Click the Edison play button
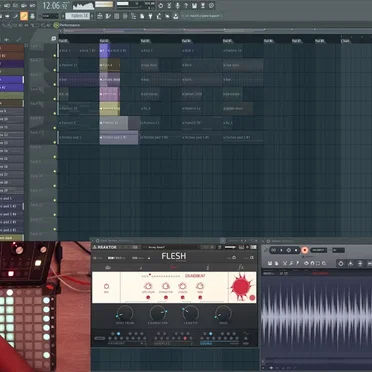Screen dimensions: 372x372 point(281,250)
